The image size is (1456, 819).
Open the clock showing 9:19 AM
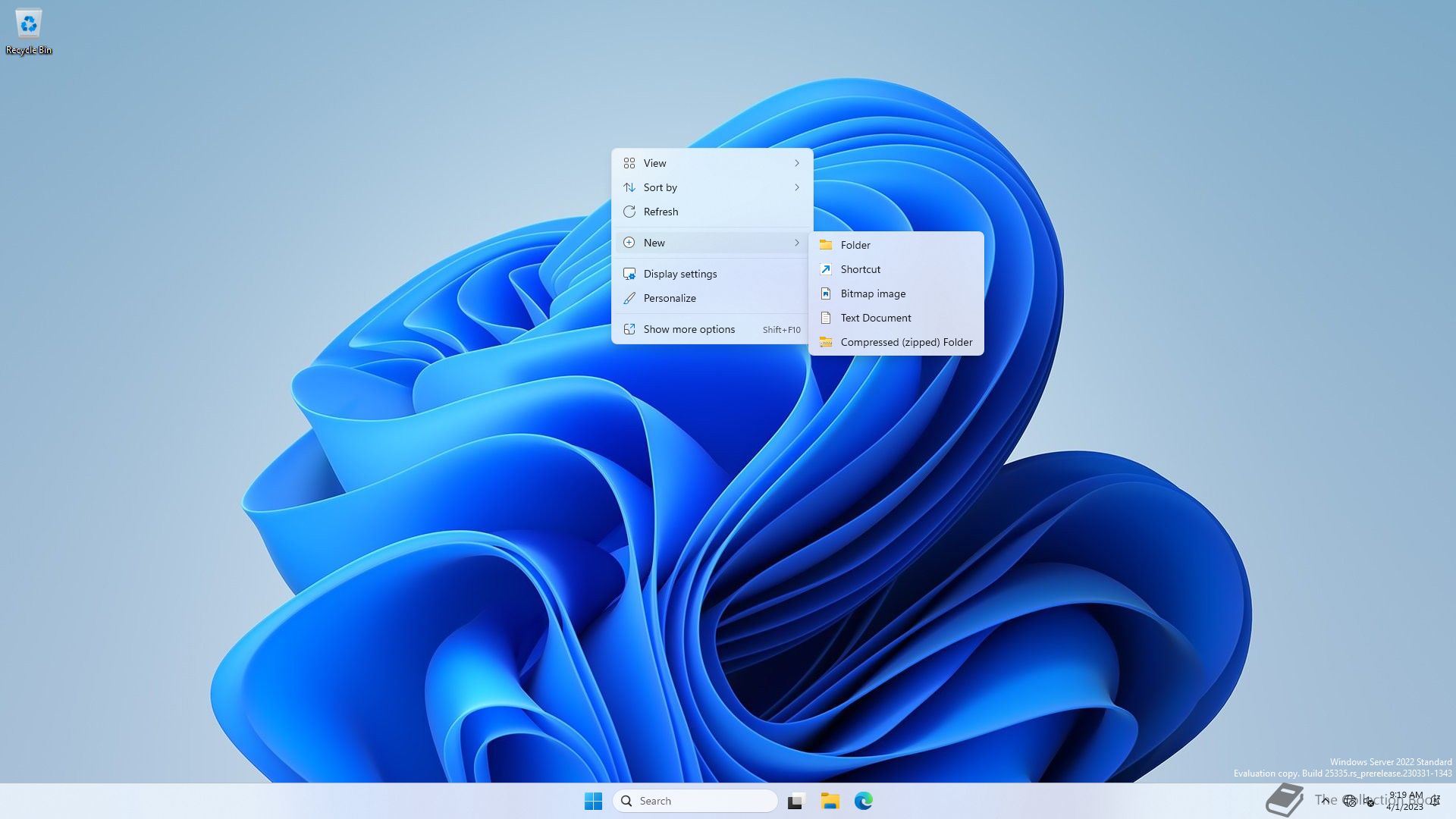(1405, 801)
